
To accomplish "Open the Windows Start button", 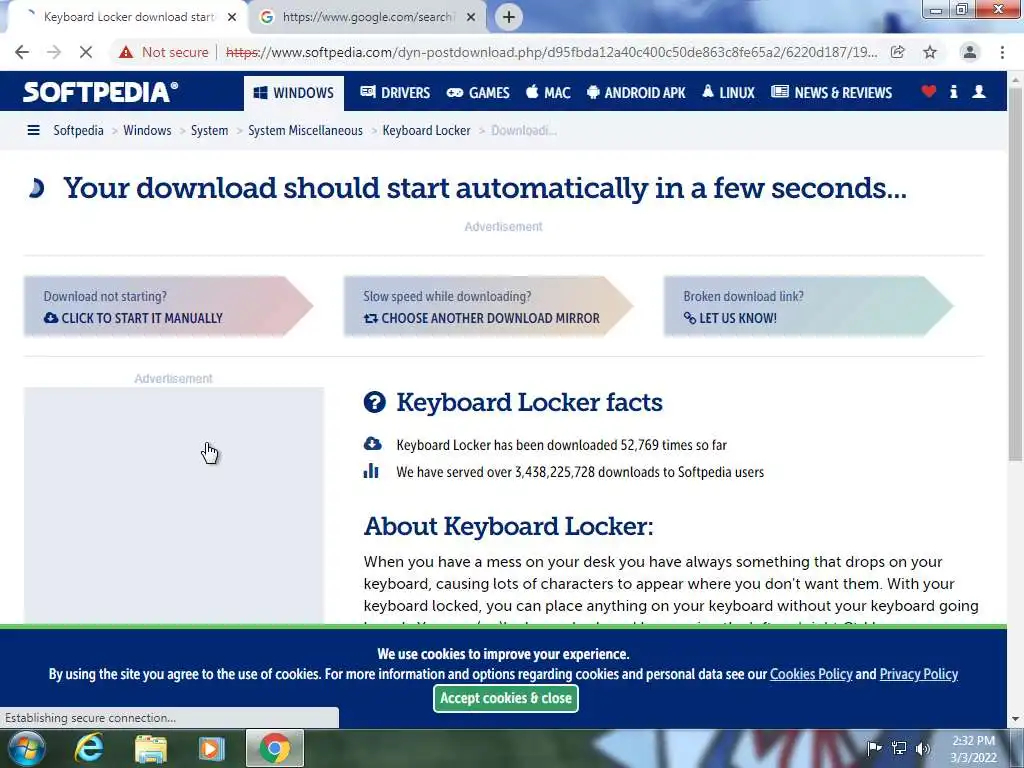I will [x=27, y=748].
